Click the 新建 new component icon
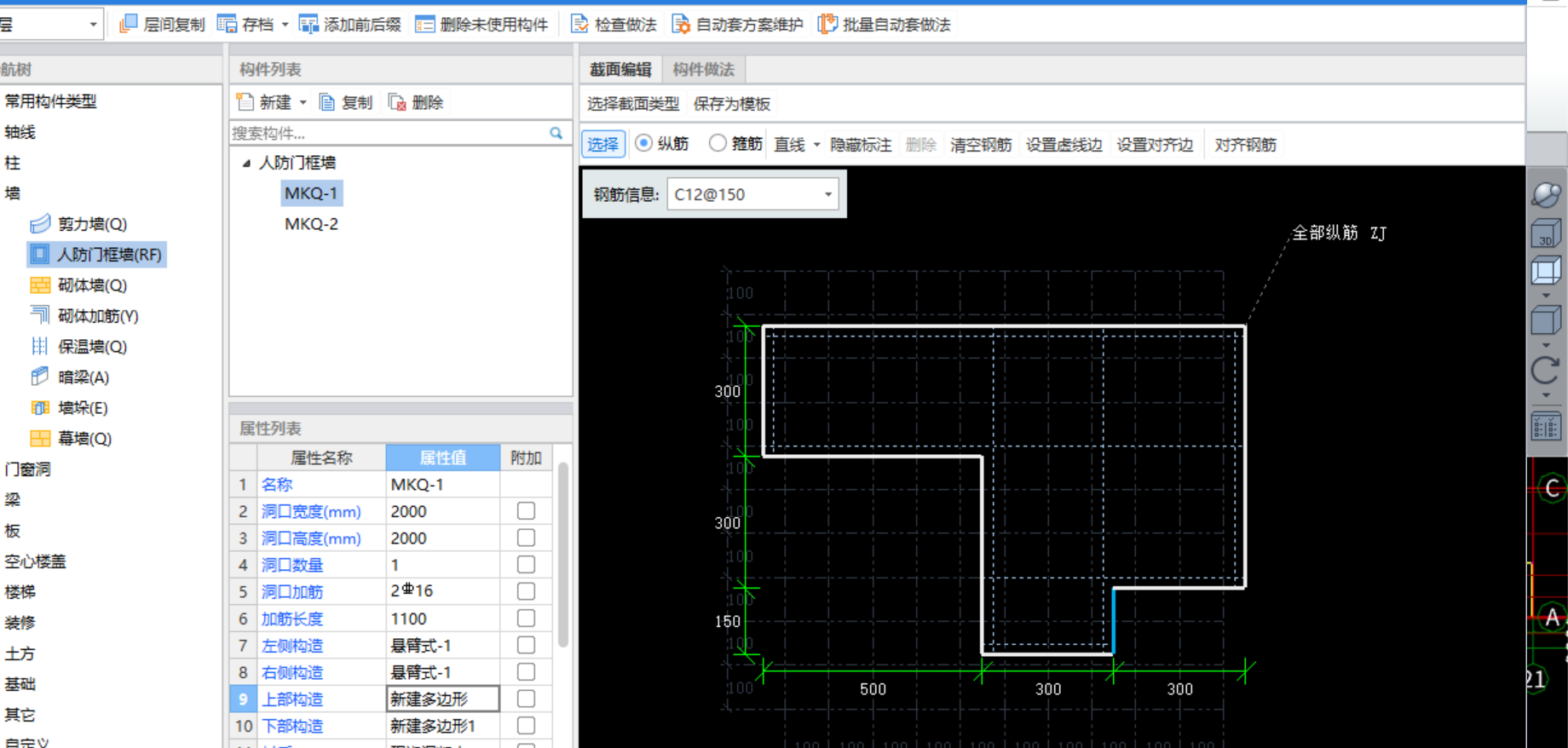This screenshot has width=1568, height=748. (x=245, y=102)
